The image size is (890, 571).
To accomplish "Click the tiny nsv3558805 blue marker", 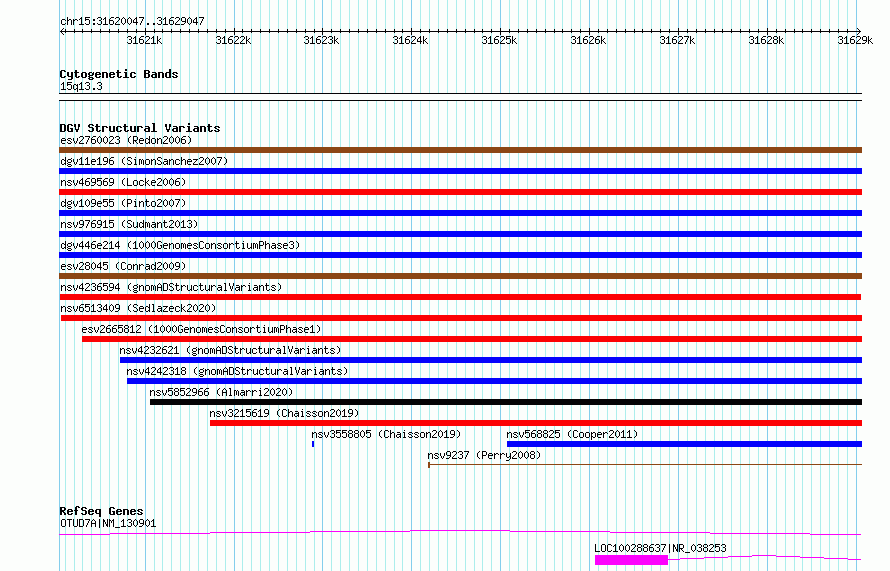I will [313, 444].
